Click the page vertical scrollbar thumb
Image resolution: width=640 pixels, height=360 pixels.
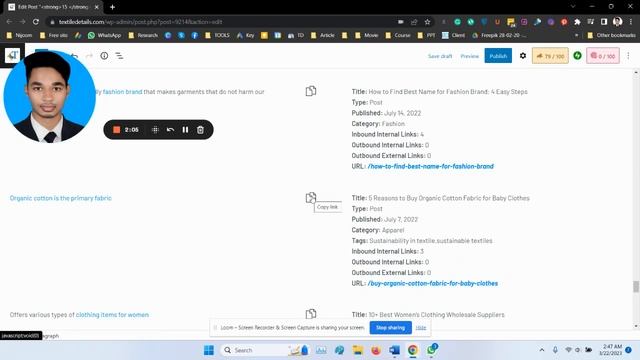tap(636, 287)
